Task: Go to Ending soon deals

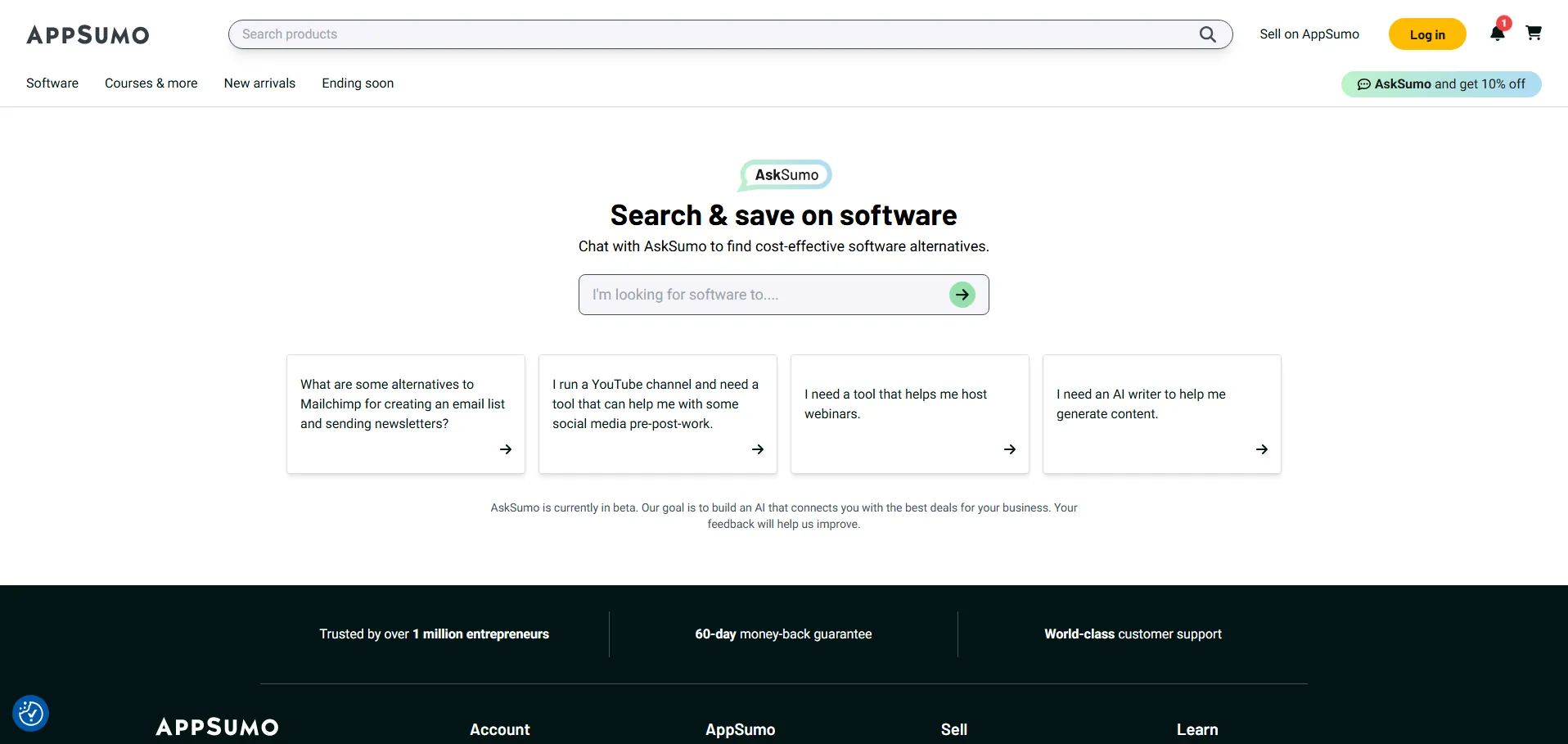Action: coord(358,83)
